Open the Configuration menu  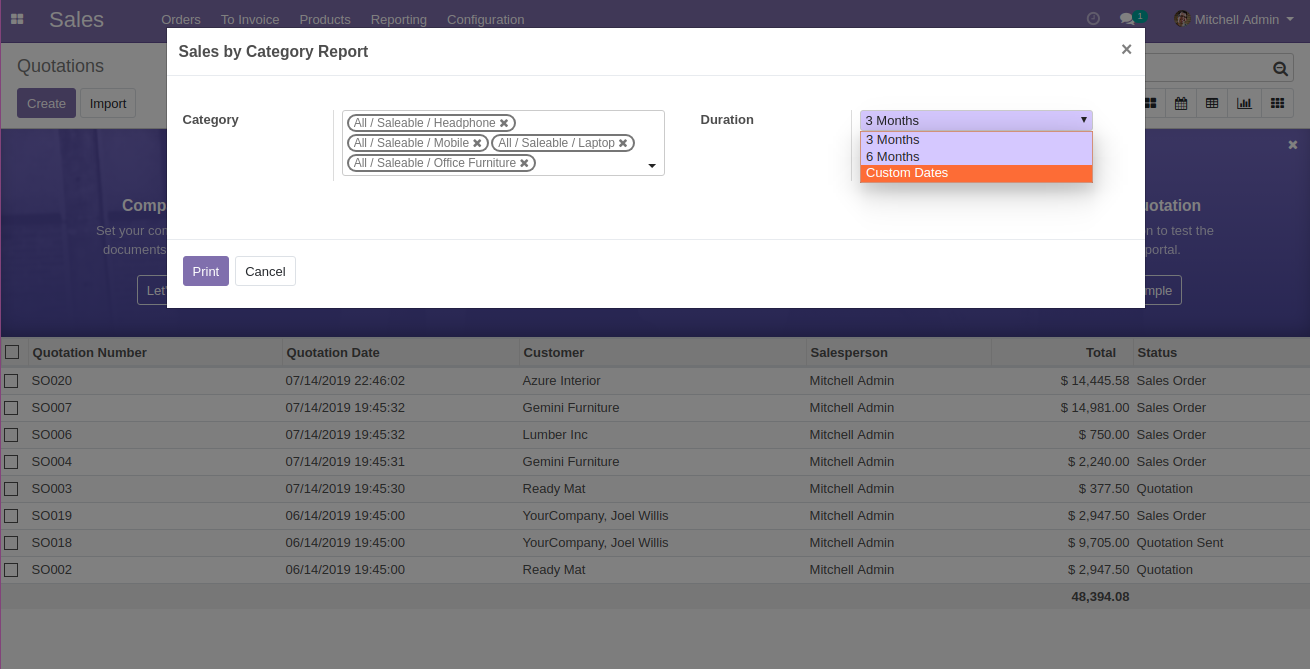(x=485, y=19)
